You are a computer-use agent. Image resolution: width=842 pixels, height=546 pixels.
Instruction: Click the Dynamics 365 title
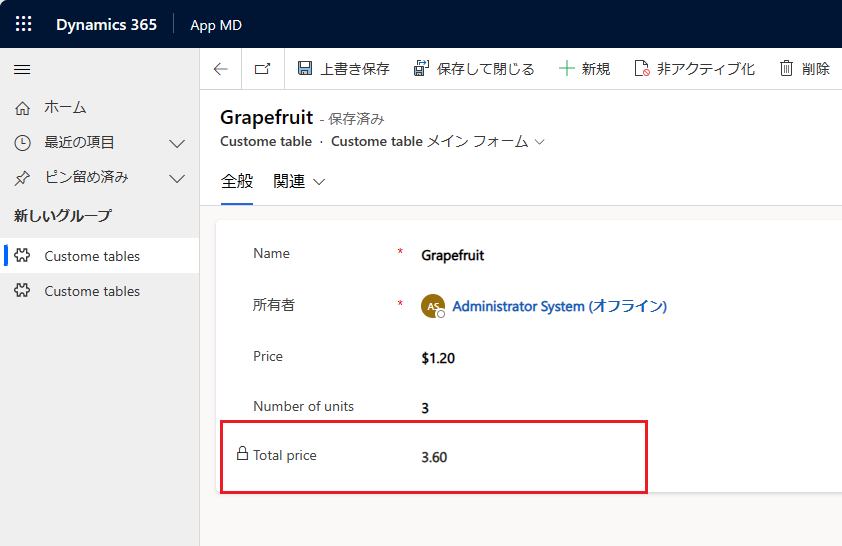(x=106, y=25)
